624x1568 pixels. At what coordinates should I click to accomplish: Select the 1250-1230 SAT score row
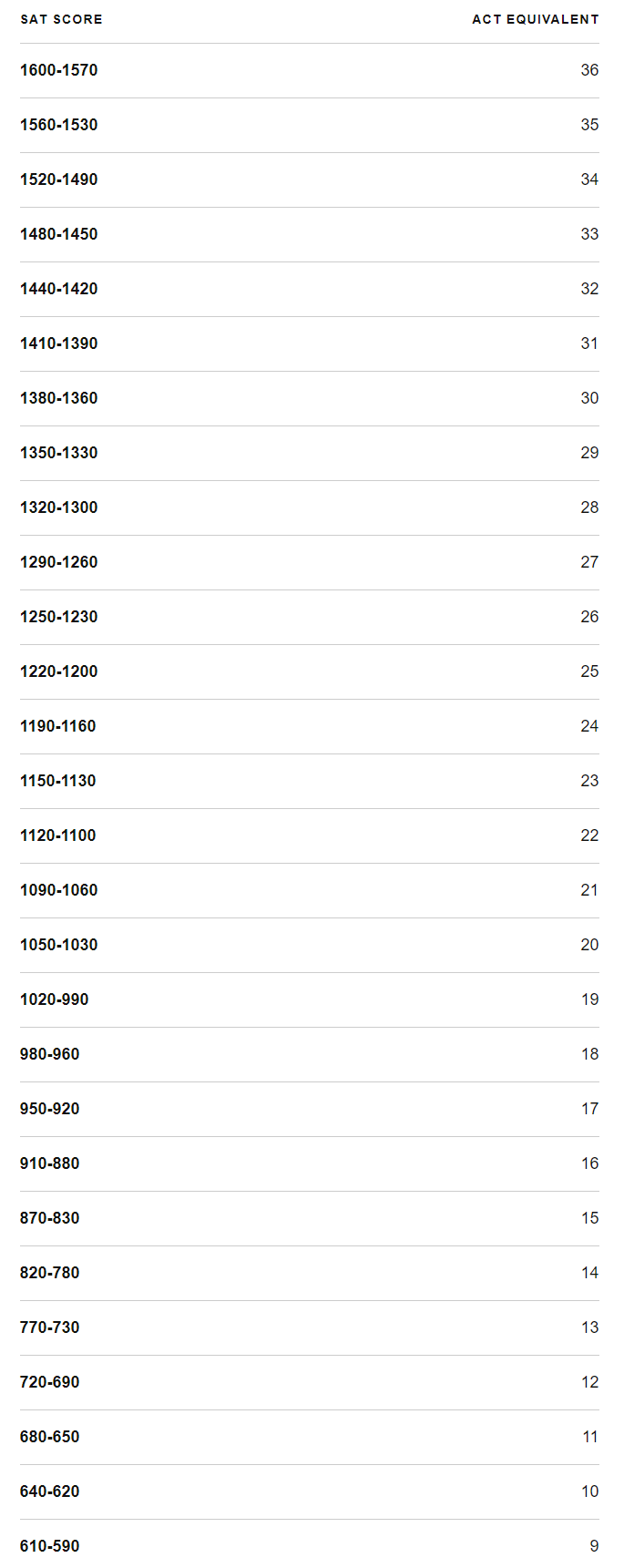click(59, 617)
